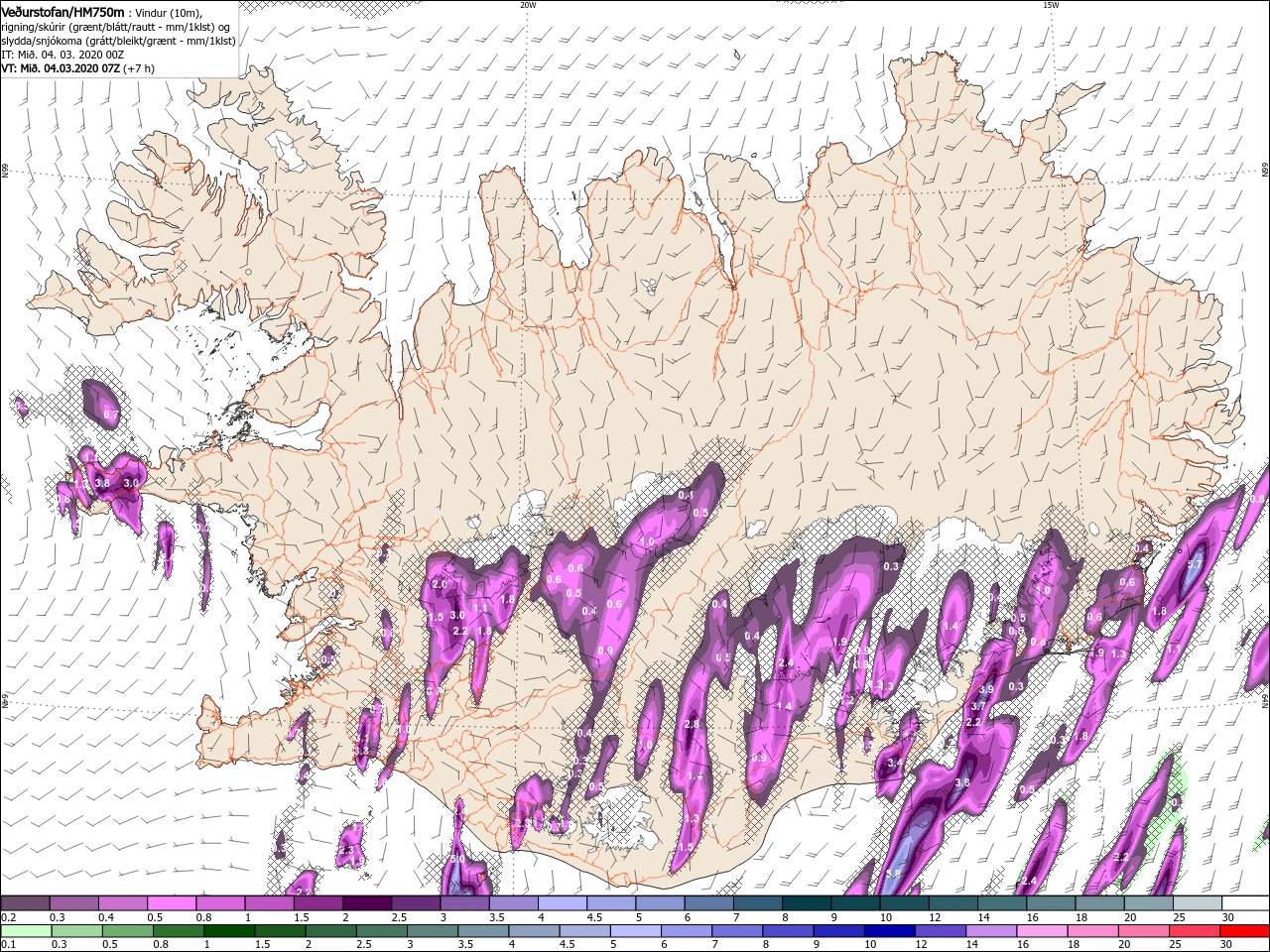
Task: Click the 0.2 label in top legend row
Action: point(8,918)
